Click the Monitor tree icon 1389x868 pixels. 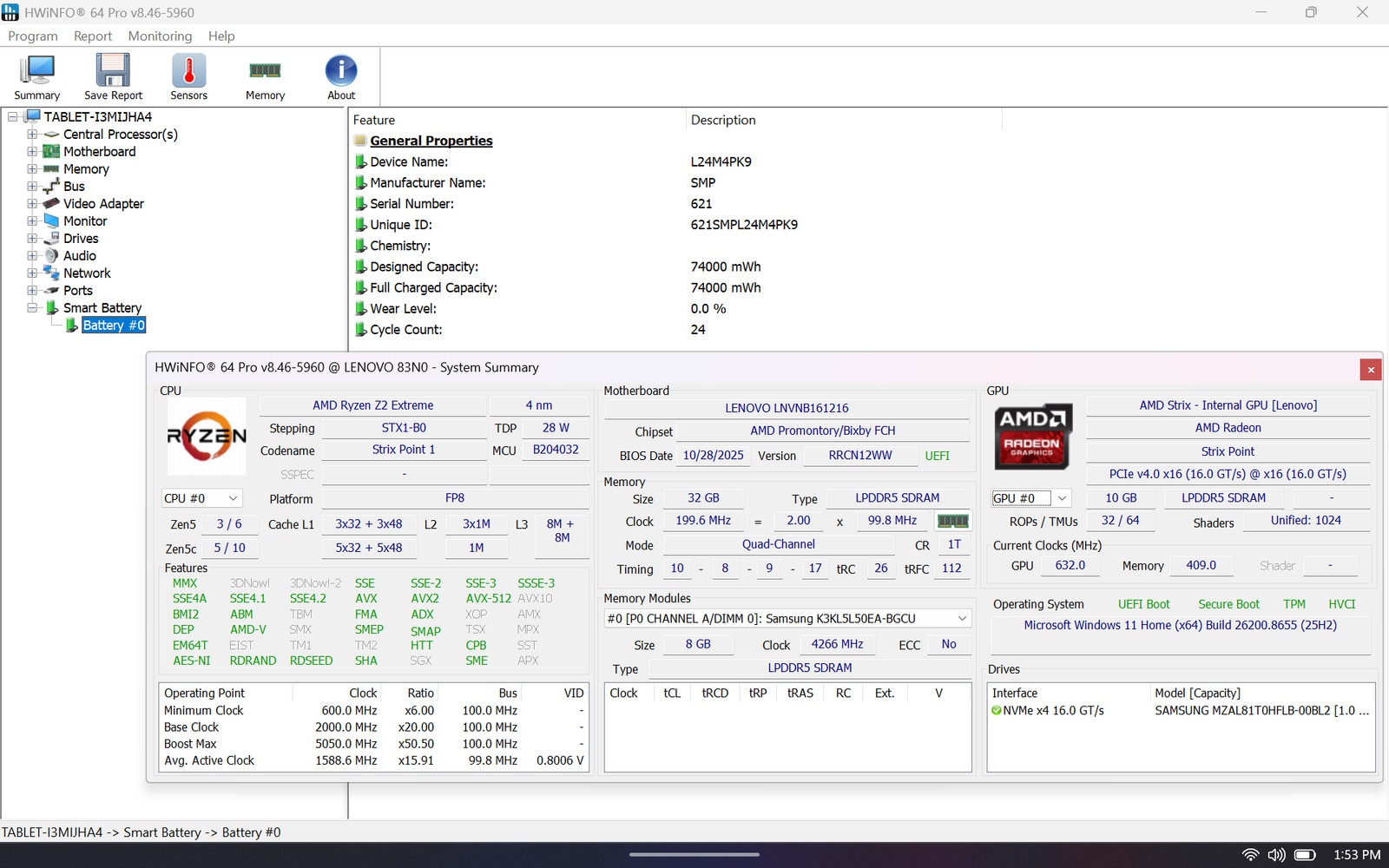click(x=52, y=221)
